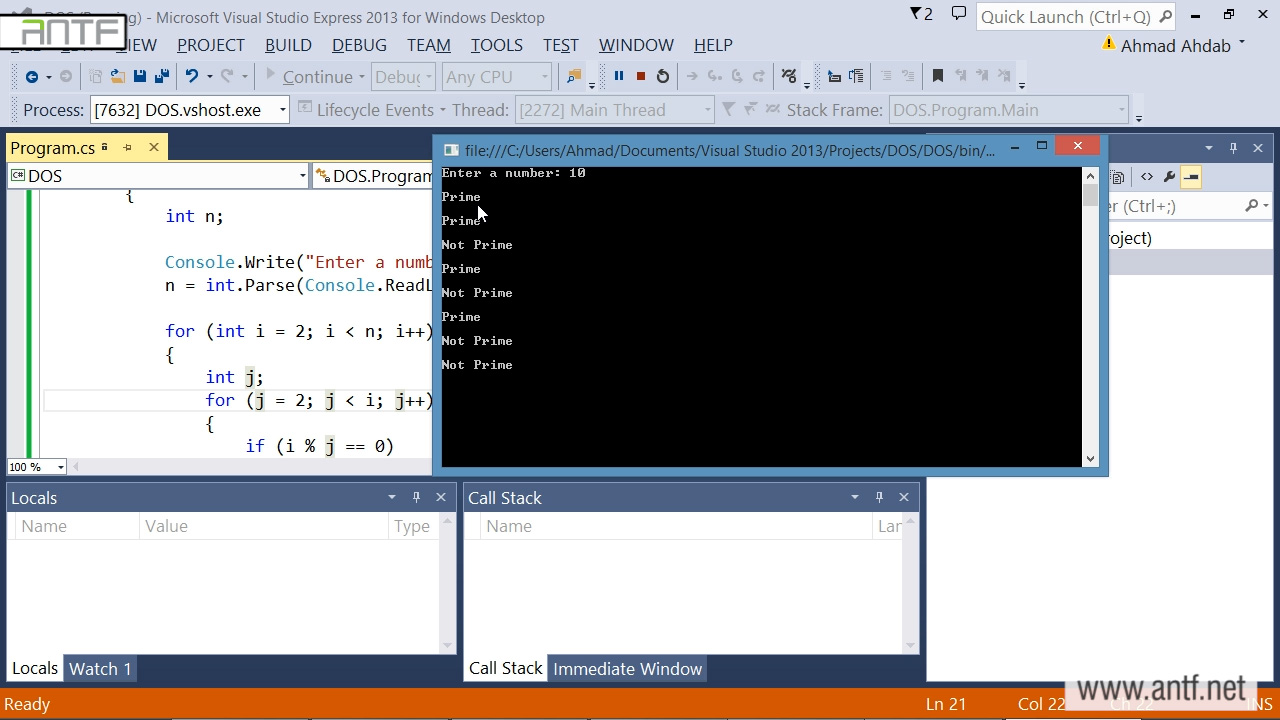Click the Continue button
Screen dimensions: 1280x720
(x=308, y=77)
